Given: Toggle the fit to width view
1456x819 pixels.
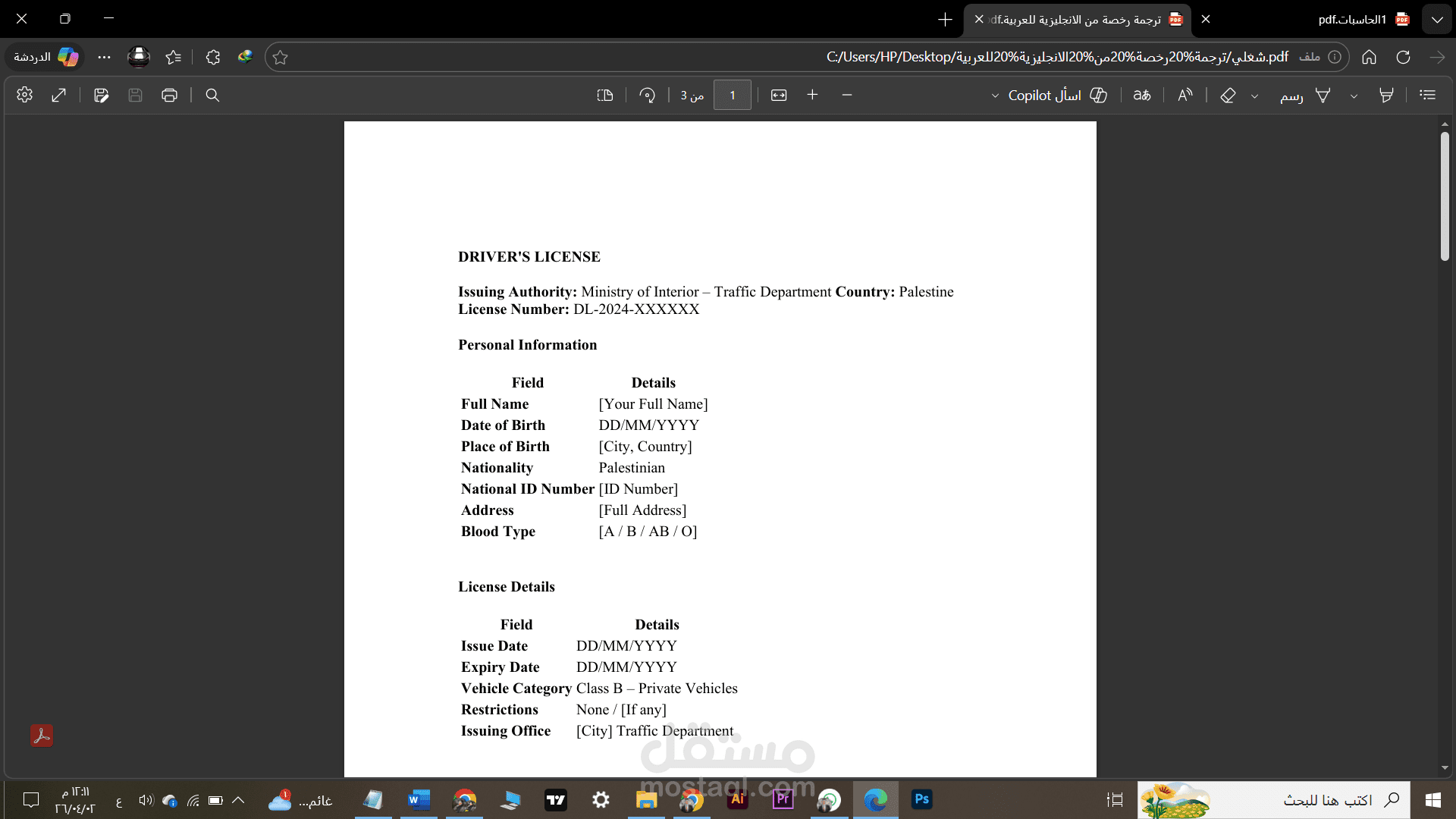Looking at the screenshot, I should point(779,95).
